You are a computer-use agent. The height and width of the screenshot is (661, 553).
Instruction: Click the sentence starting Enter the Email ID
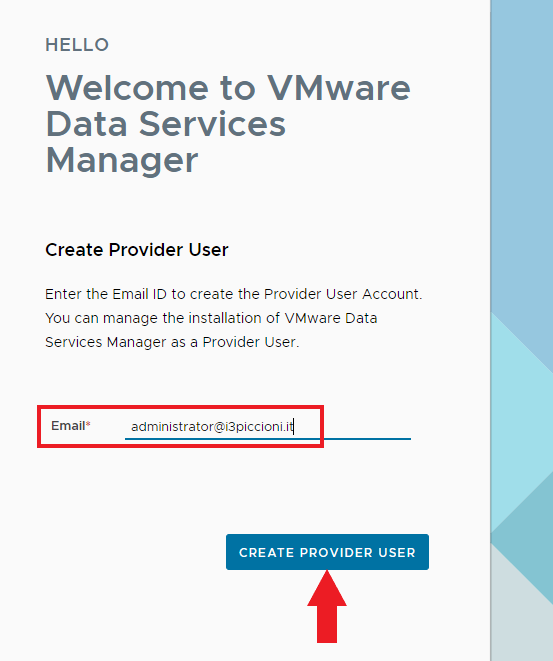click(x=234, y=294)
